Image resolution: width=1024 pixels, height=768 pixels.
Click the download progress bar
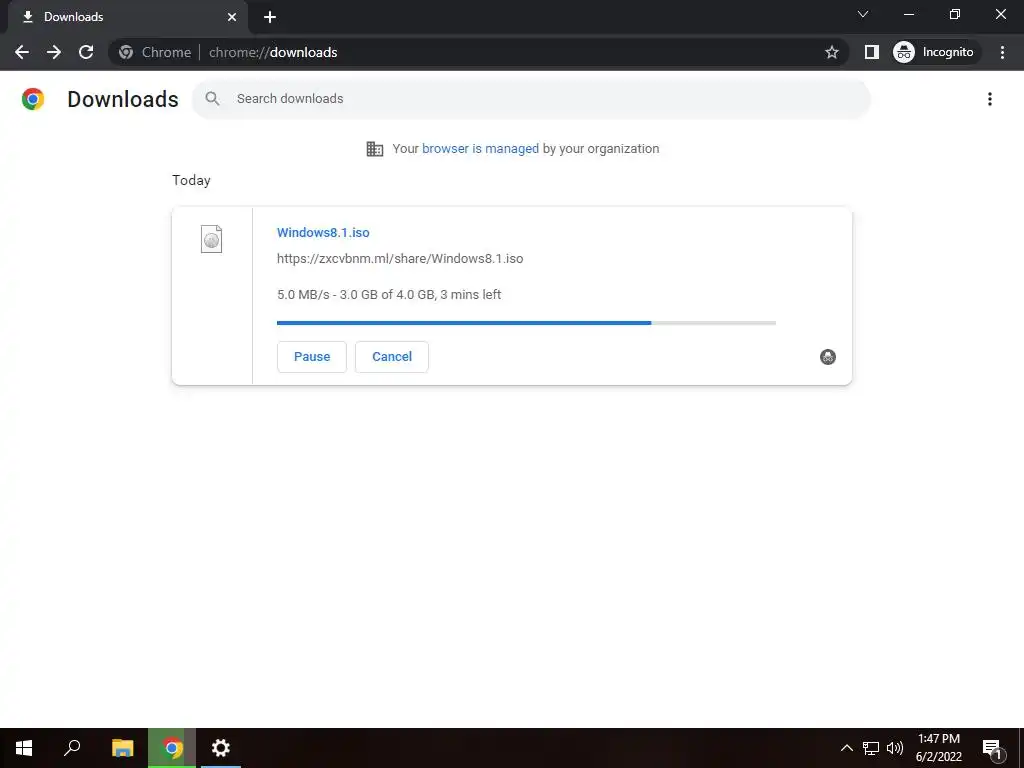[526, 323]
